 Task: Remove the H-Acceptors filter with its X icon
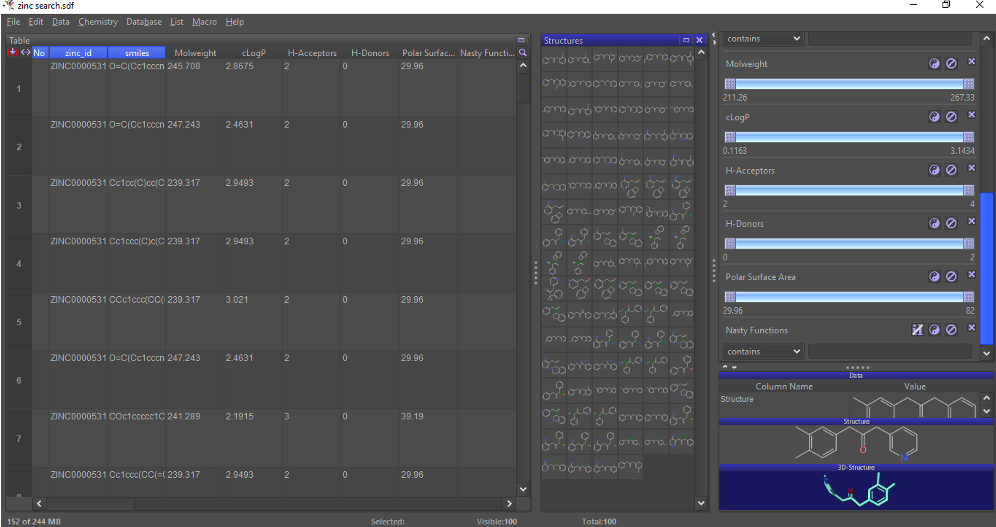971,169
